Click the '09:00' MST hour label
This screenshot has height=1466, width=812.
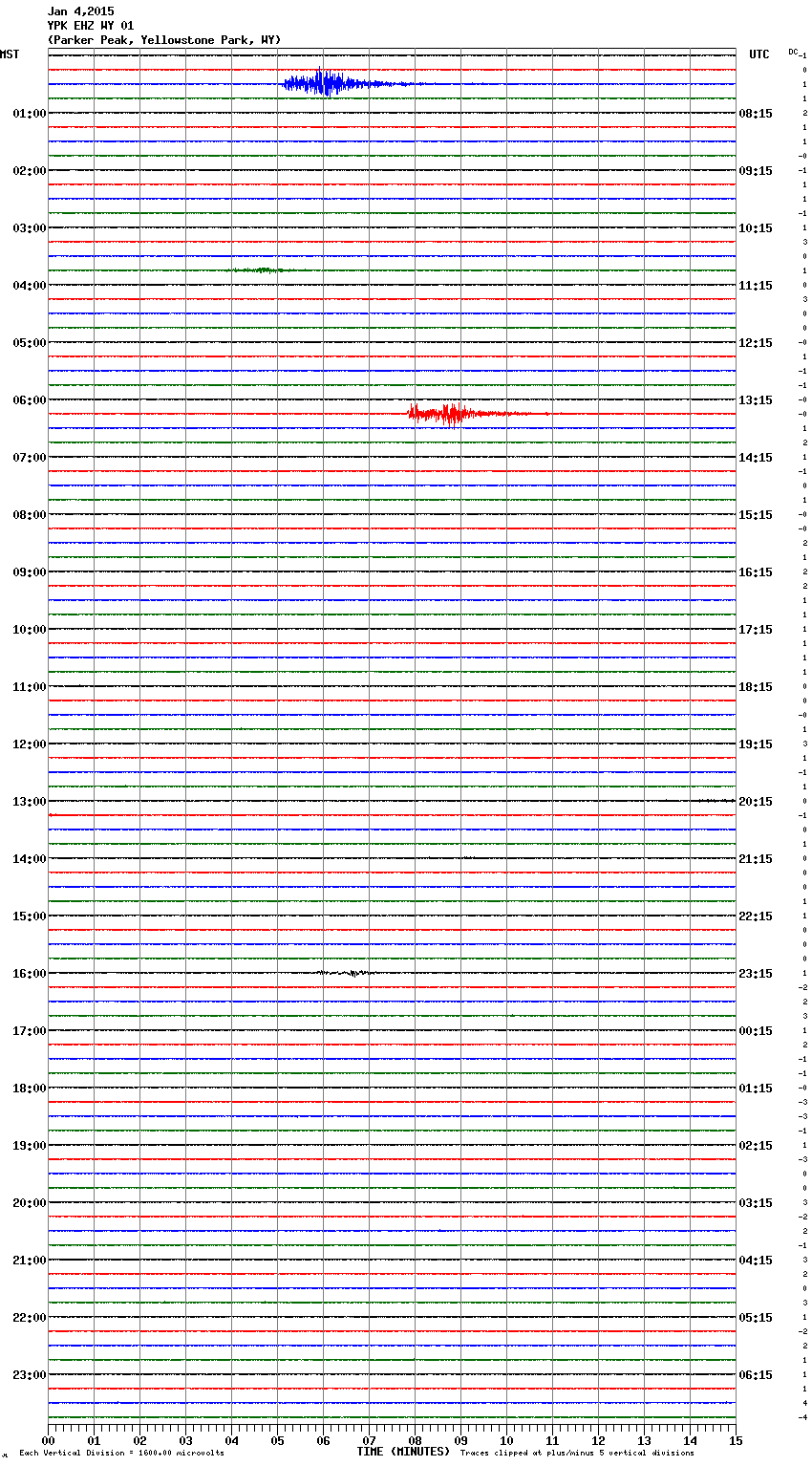(x=29, y=572)
